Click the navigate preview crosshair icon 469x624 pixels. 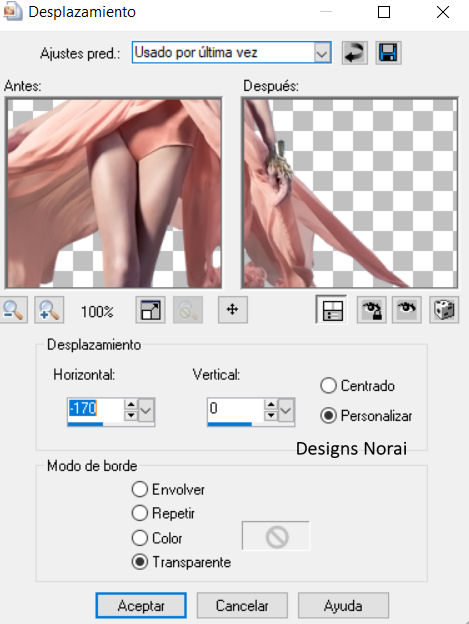click(x=233, y=310)
